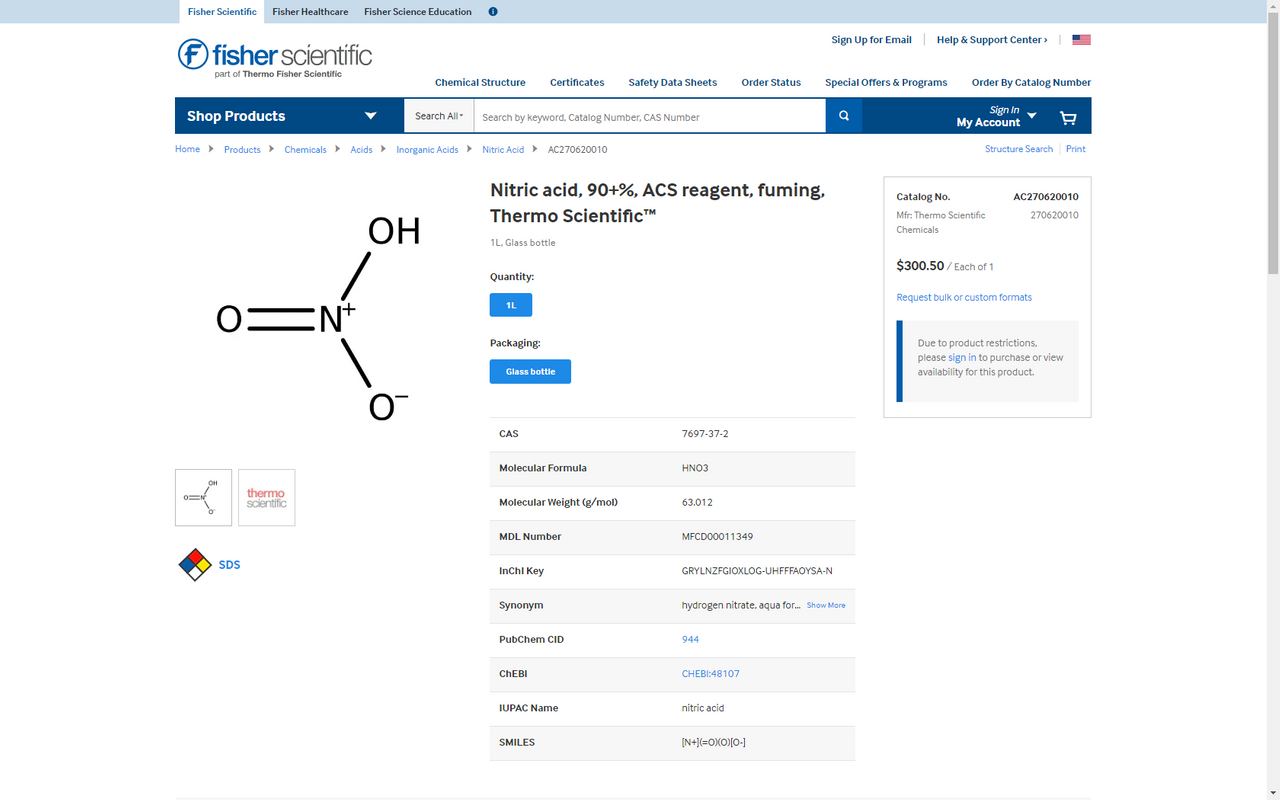Click the US flag country selector
Image resolution: width=1280 pixels, height=800 pixels.
tap(1081, 40)
